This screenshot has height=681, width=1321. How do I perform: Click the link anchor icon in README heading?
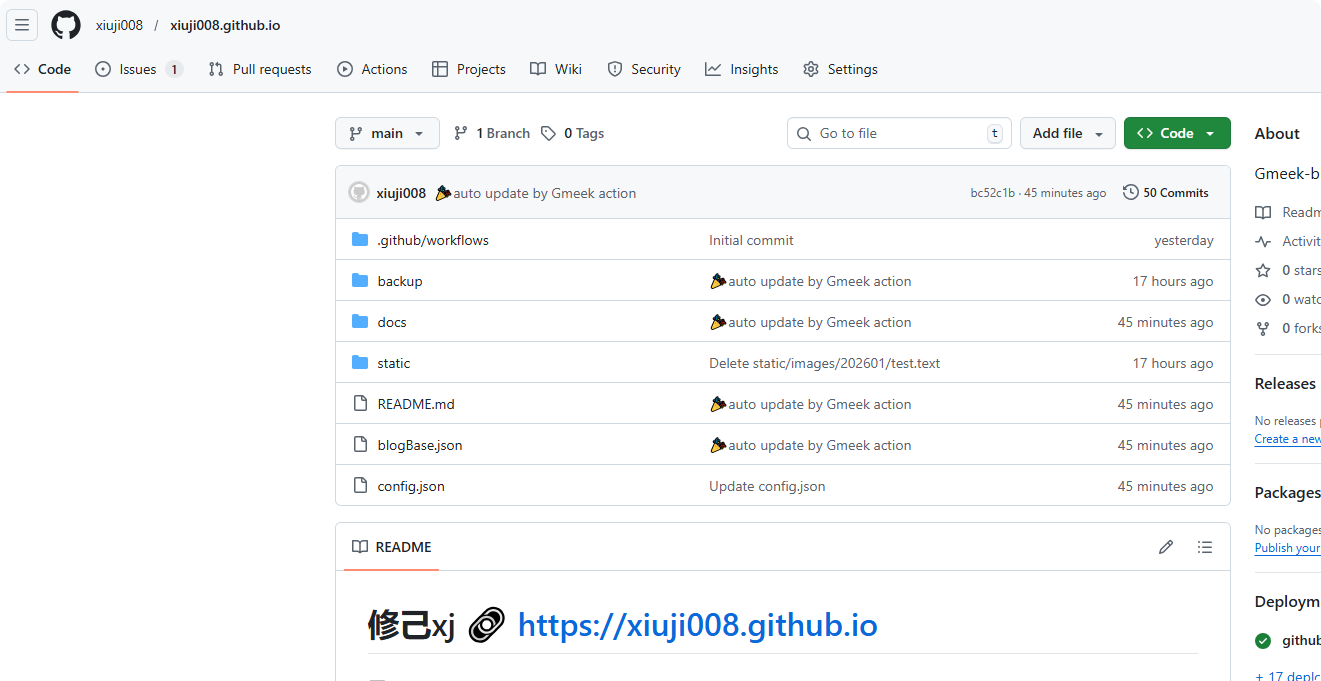486,625
